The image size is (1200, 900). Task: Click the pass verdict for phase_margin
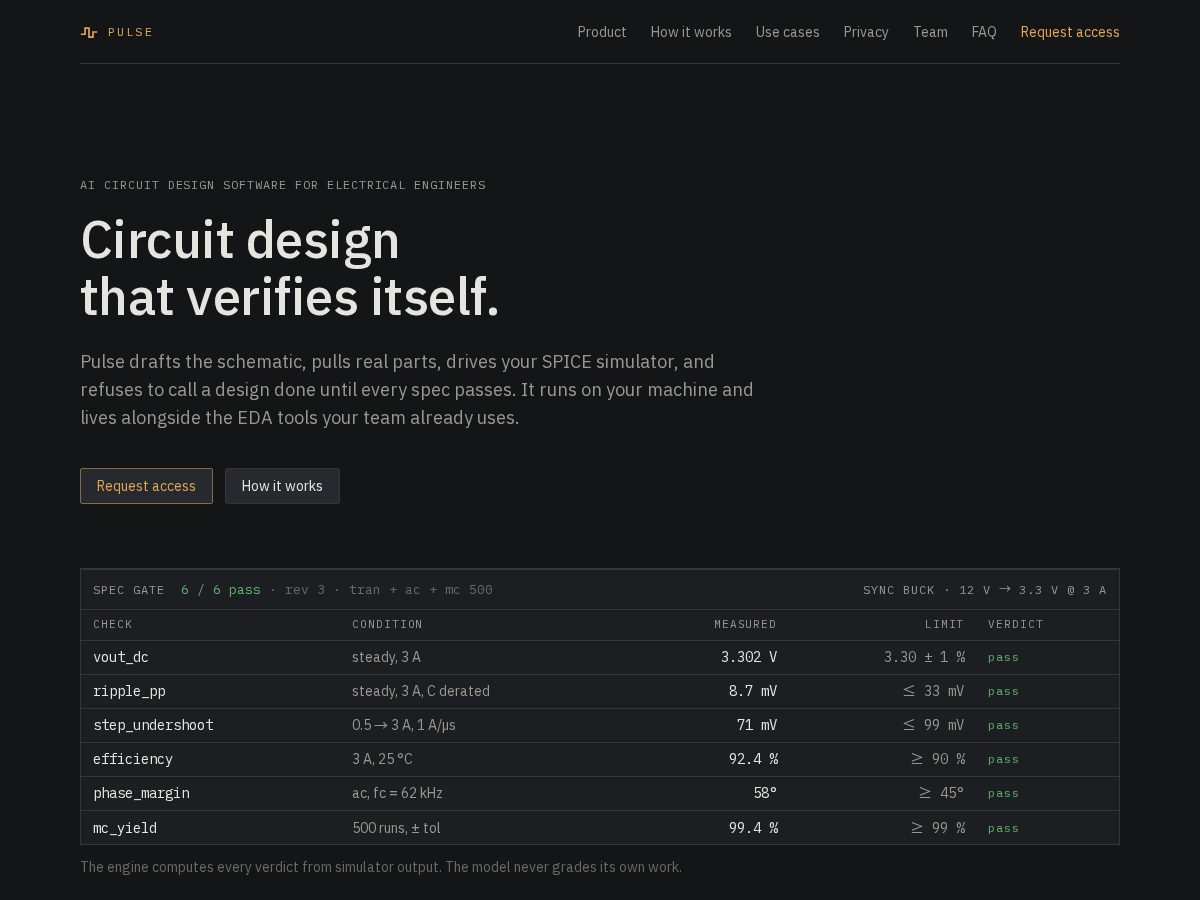point(1004,793)
